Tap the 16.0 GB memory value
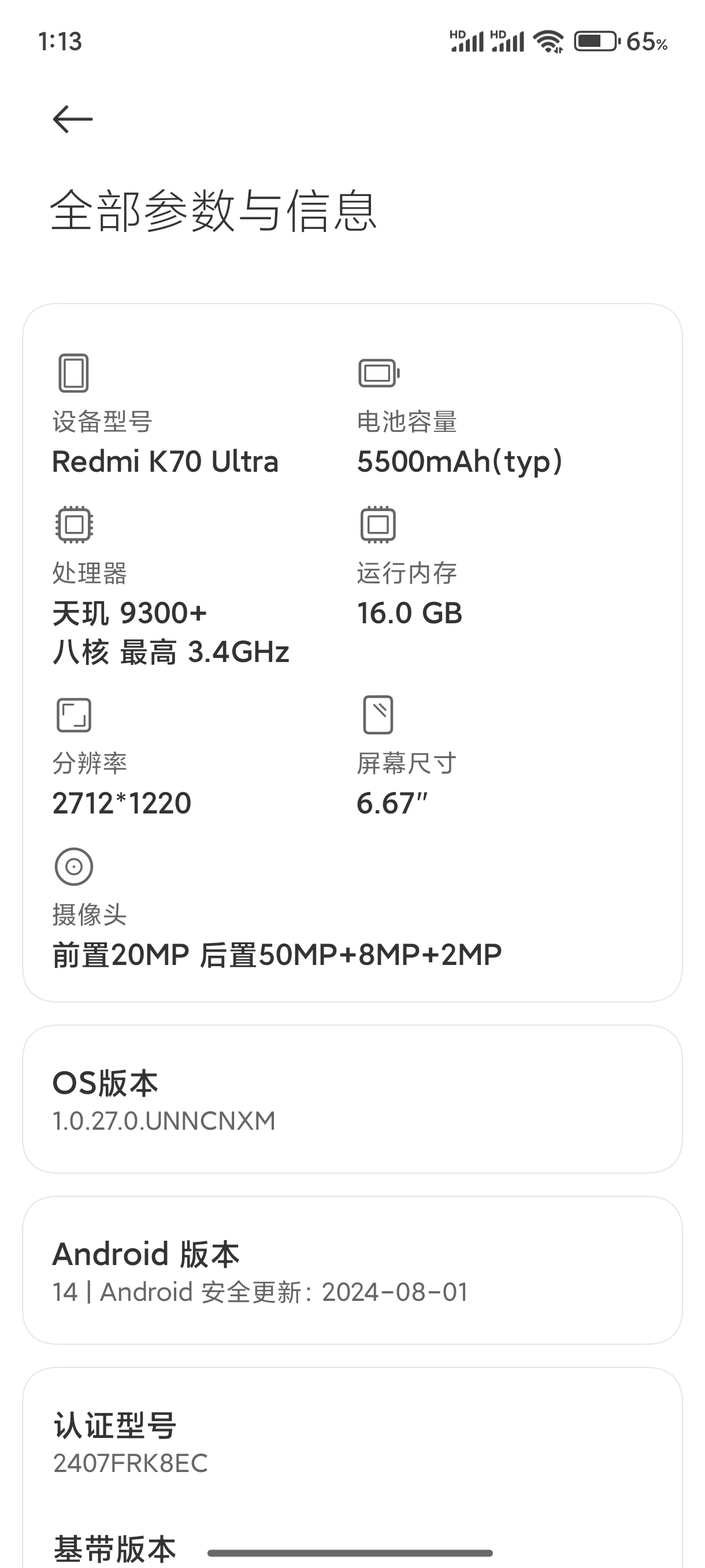 (x=409, y=613)
